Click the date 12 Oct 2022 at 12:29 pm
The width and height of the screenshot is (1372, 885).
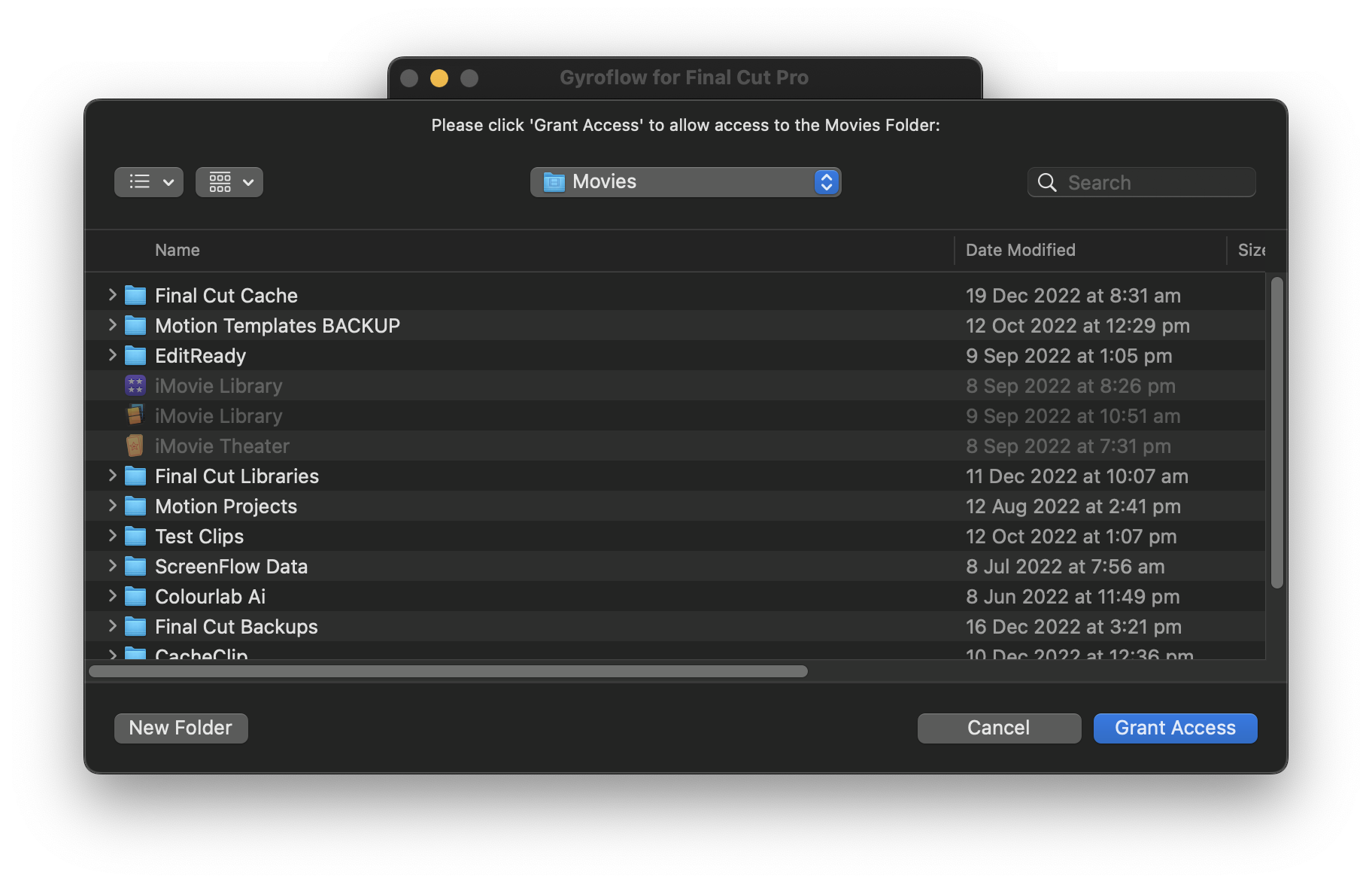[1078, 326]
